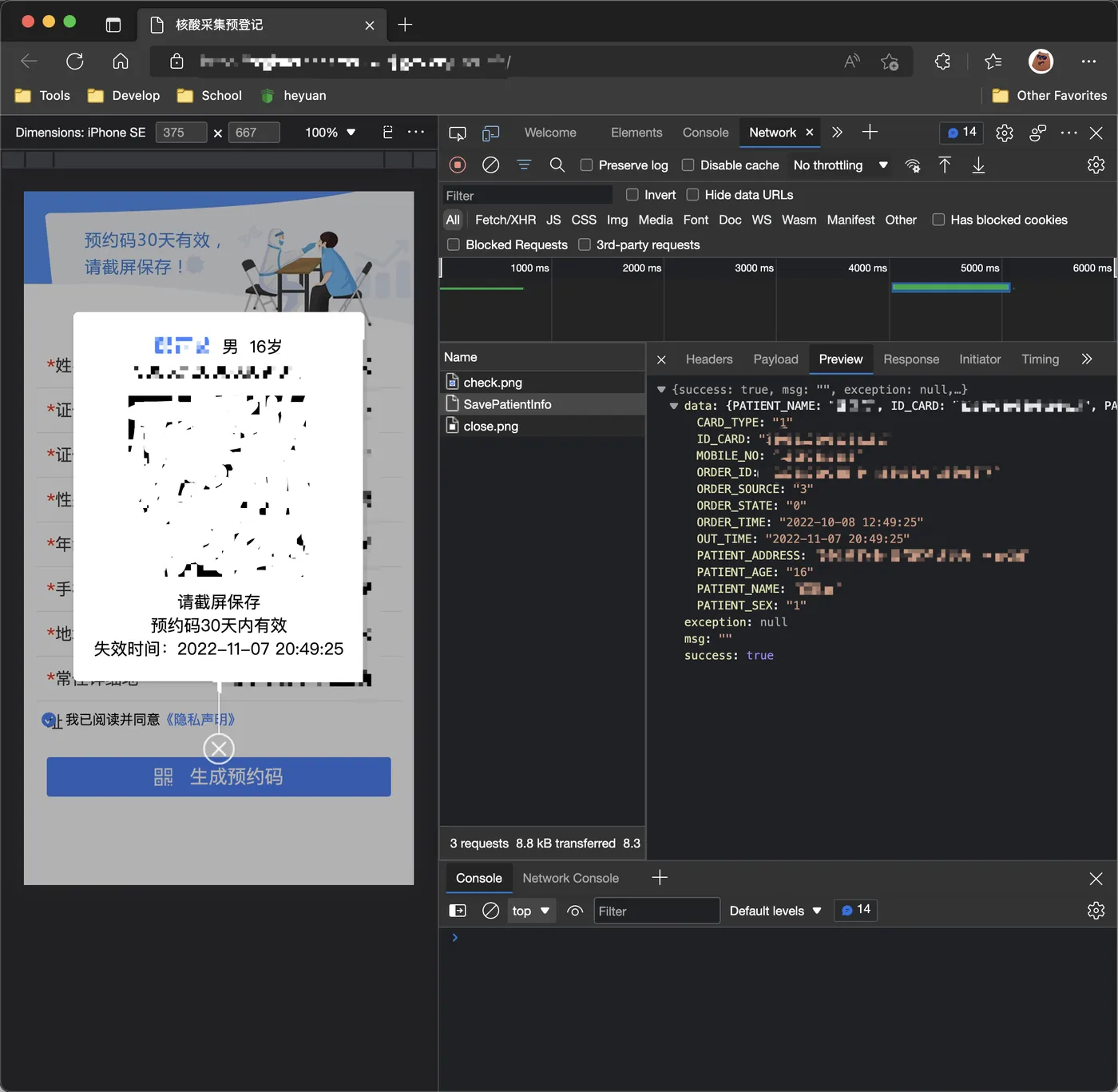This screenshot has height=1092, width=1118.
Task: Open Default levels dropdown
Action: pos(775,911)
